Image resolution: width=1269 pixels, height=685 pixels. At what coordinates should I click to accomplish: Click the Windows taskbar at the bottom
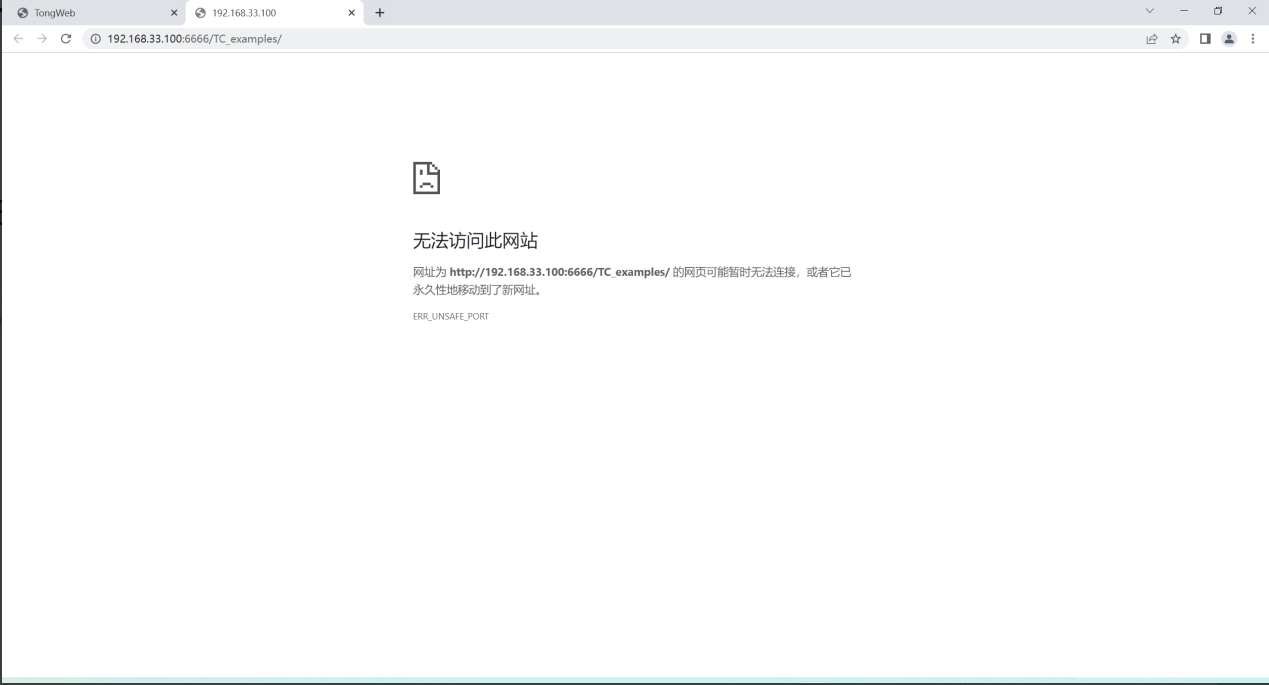(x=634, y=681)
